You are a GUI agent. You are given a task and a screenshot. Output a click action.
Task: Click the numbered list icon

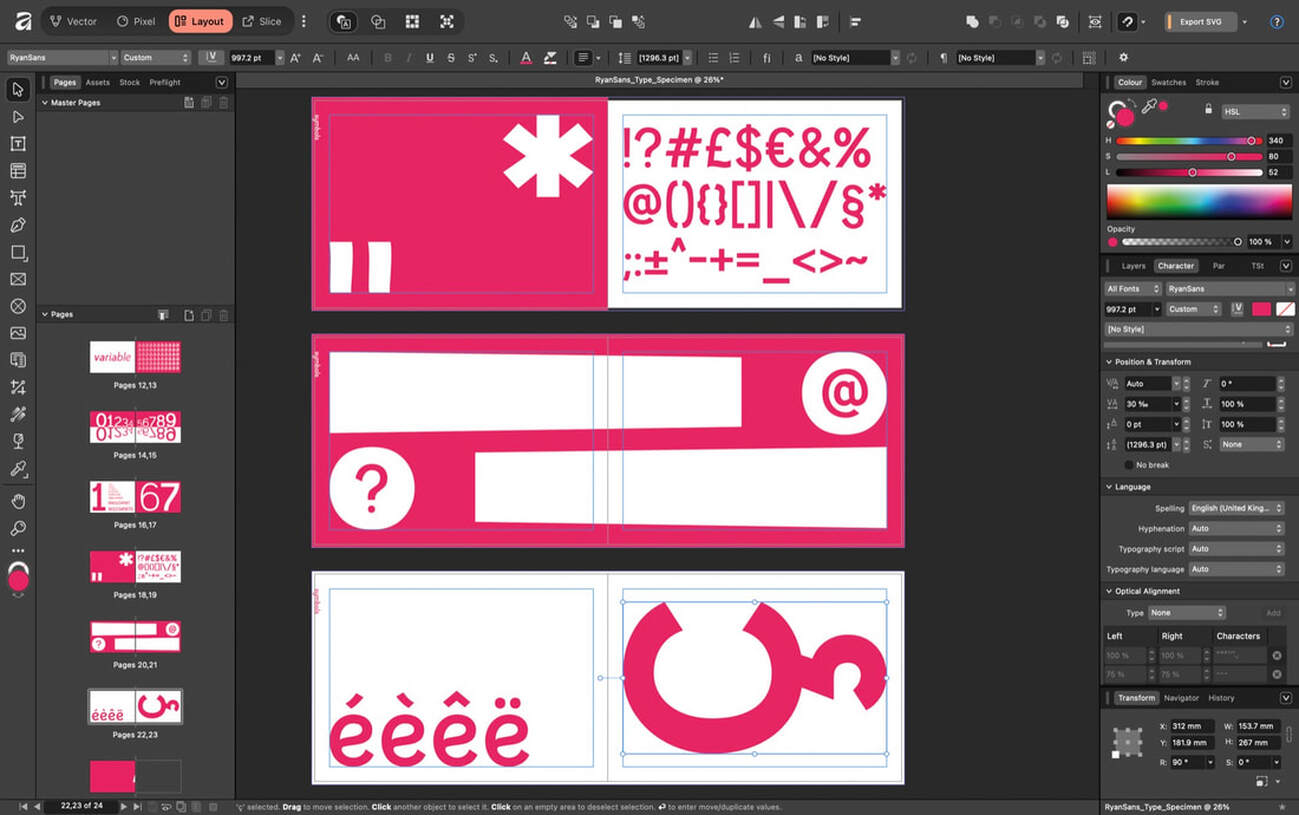[735, 58]
